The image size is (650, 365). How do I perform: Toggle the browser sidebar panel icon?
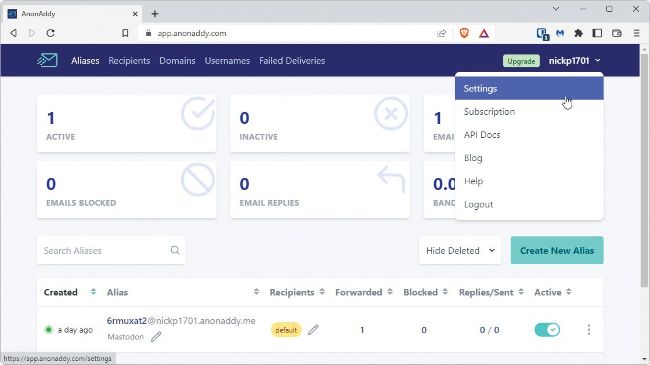tap(597, 33)
